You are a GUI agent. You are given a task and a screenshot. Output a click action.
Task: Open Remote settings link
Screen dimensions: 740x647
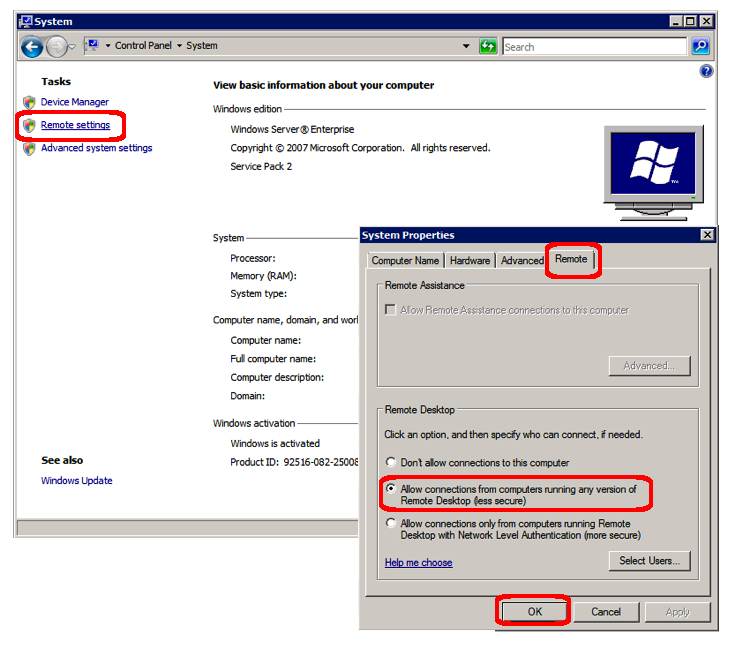coord(76,125)
